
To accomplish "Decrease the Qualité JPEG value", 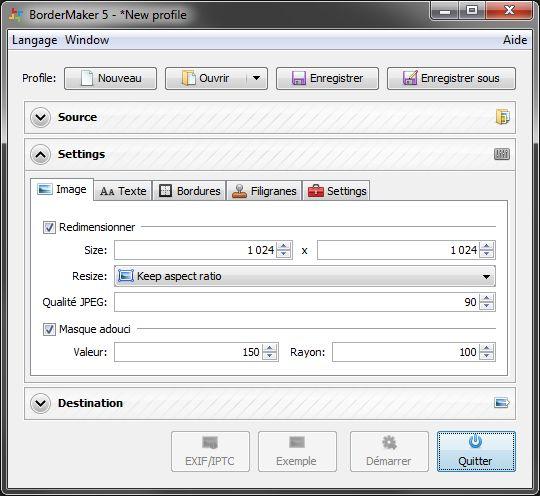I will (x=487, y=306).
